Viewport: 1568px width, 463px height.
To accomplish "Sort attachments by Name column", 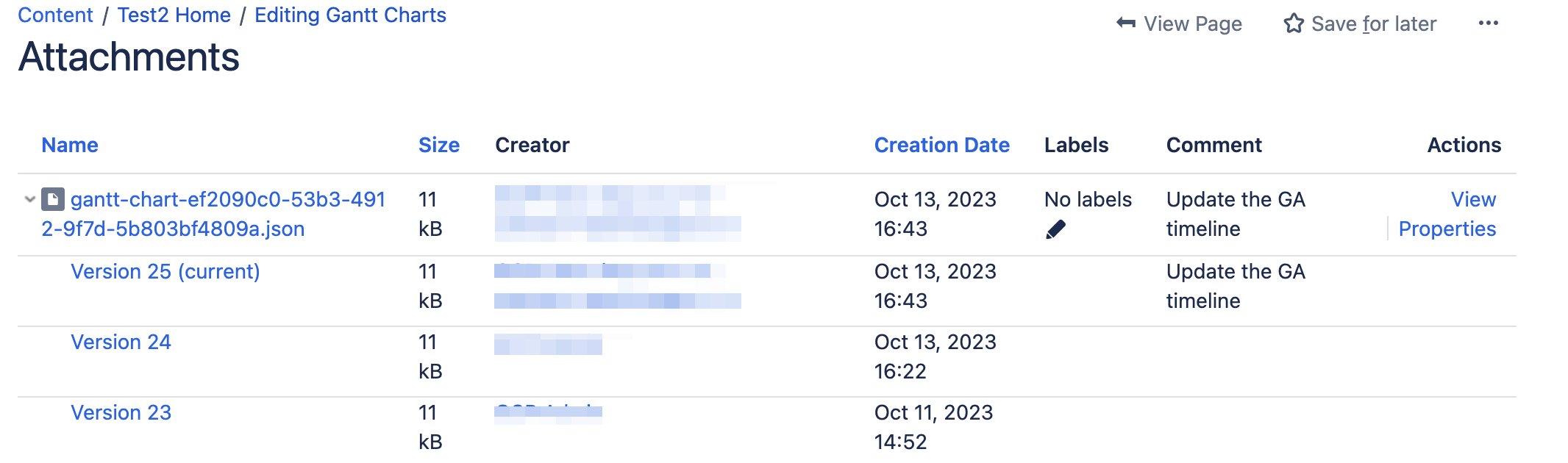I will 70,145.
